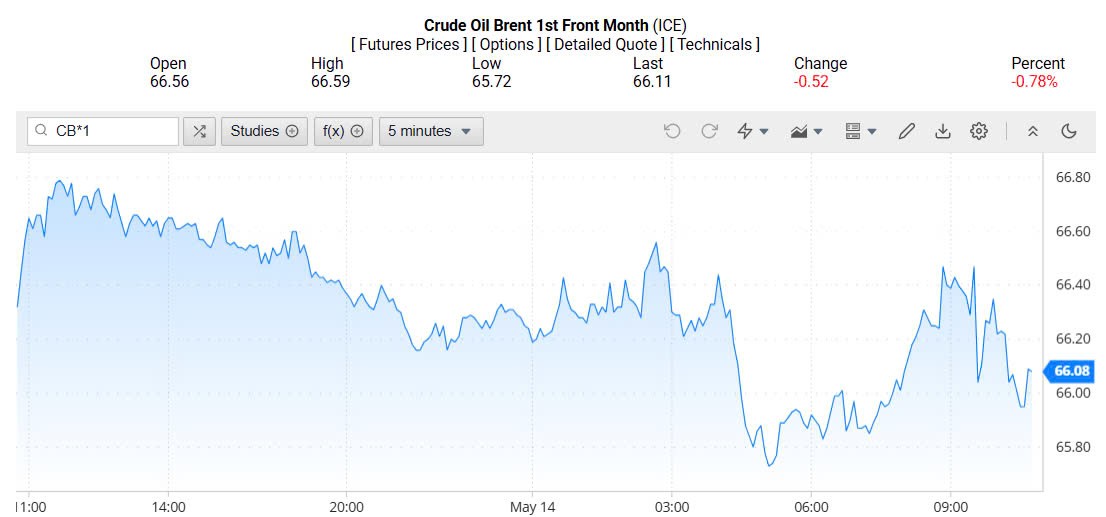
Task: Add a study with Studies button
Action: [264, 131]
